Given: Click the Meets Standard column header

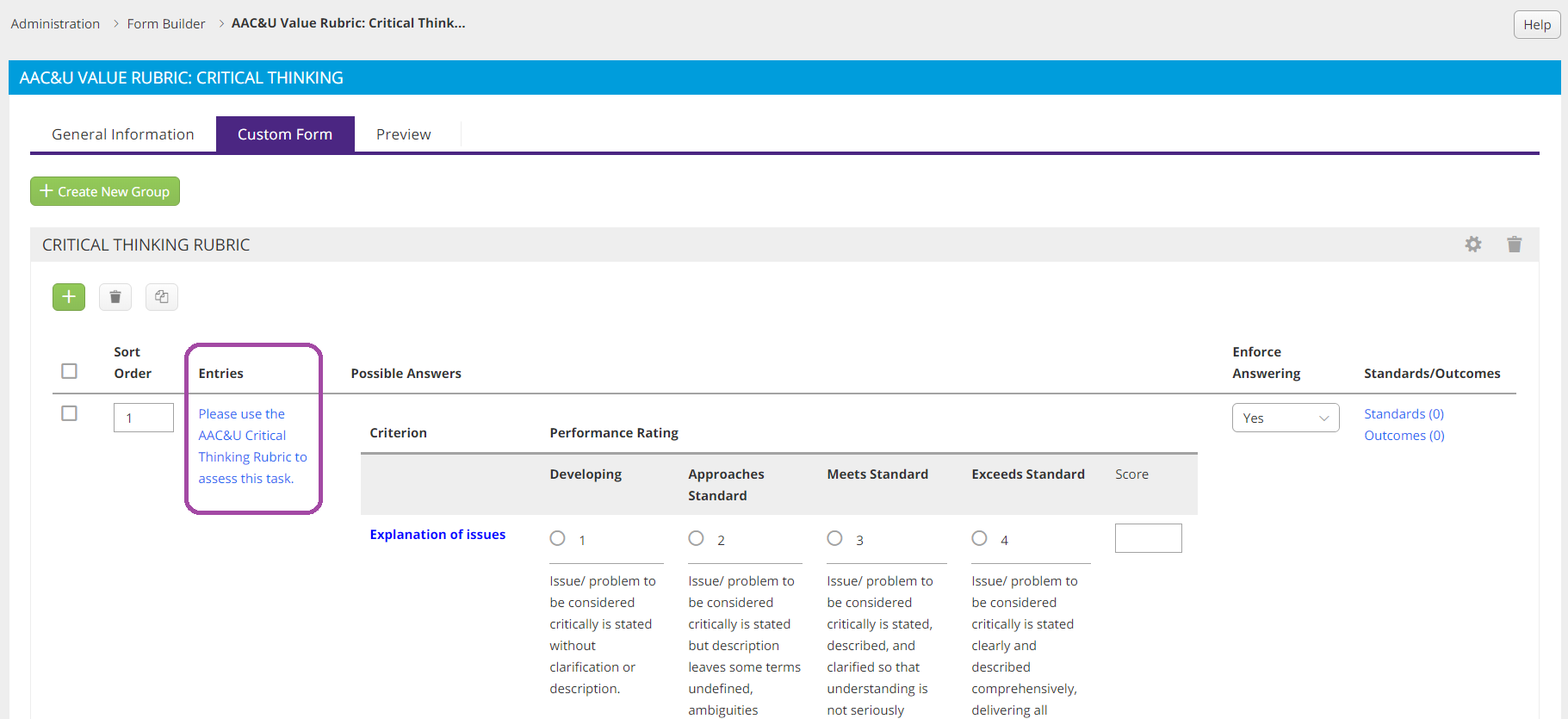Looking at the screenshot, I should point(877,474).
